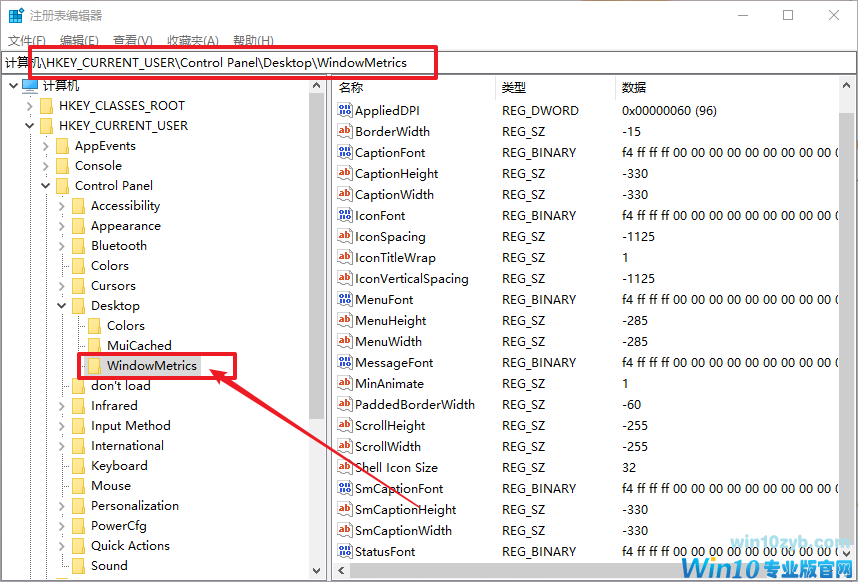Open the 文件(F) menu
The width and height of the screenshot is (858, 582).
(26, 40)
